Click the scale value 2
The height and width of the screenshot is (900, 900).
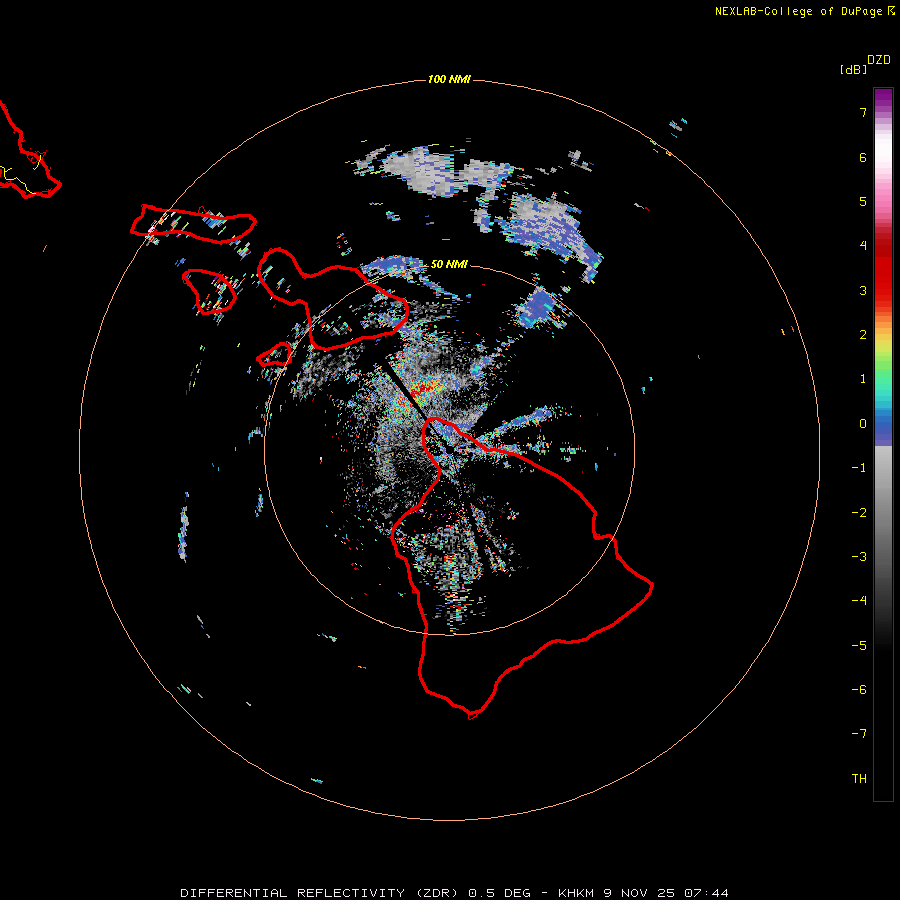click(863, 335)
